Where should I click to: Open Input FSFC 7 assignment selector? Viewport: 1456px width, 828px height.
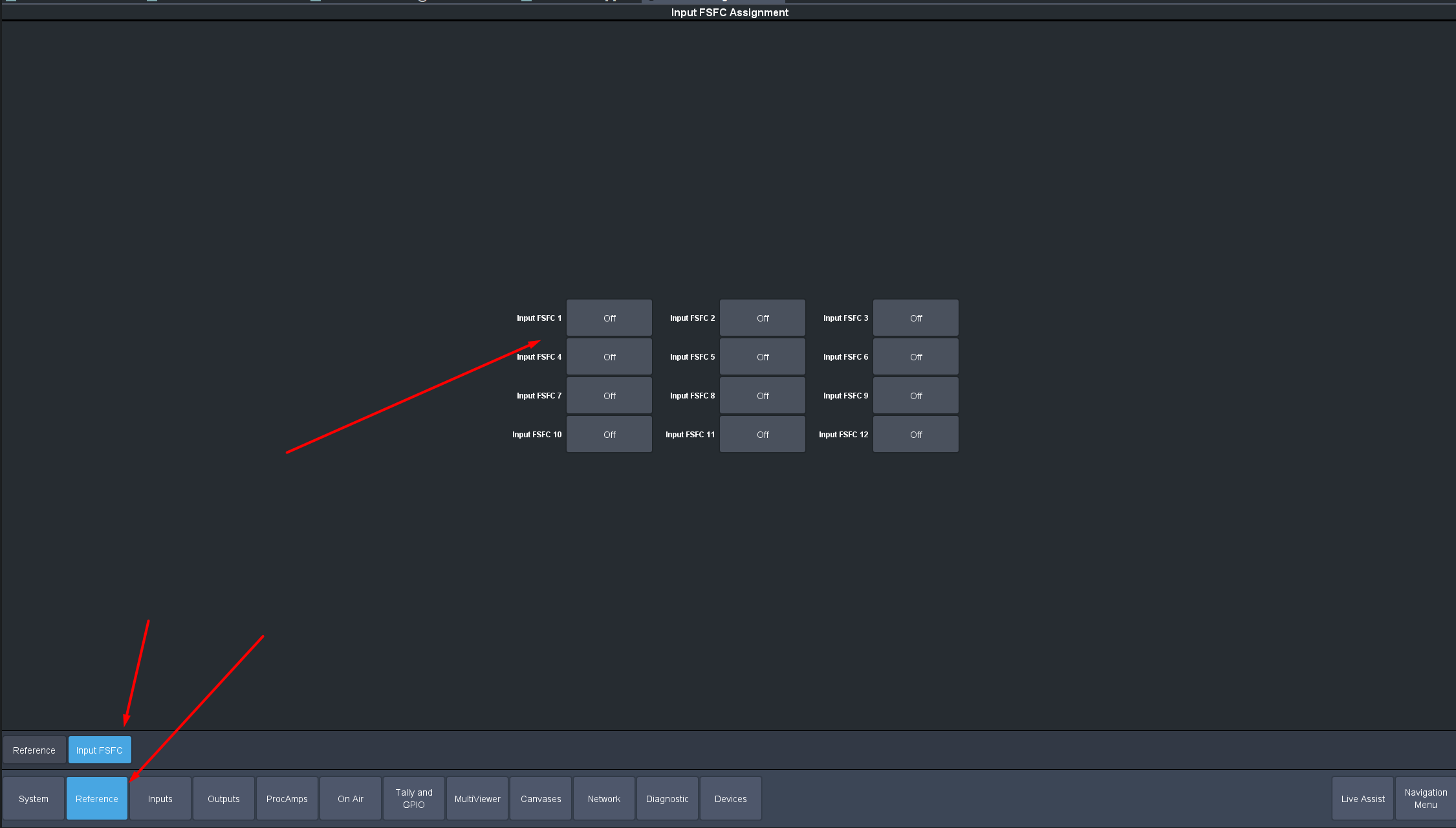coord(609,395)
